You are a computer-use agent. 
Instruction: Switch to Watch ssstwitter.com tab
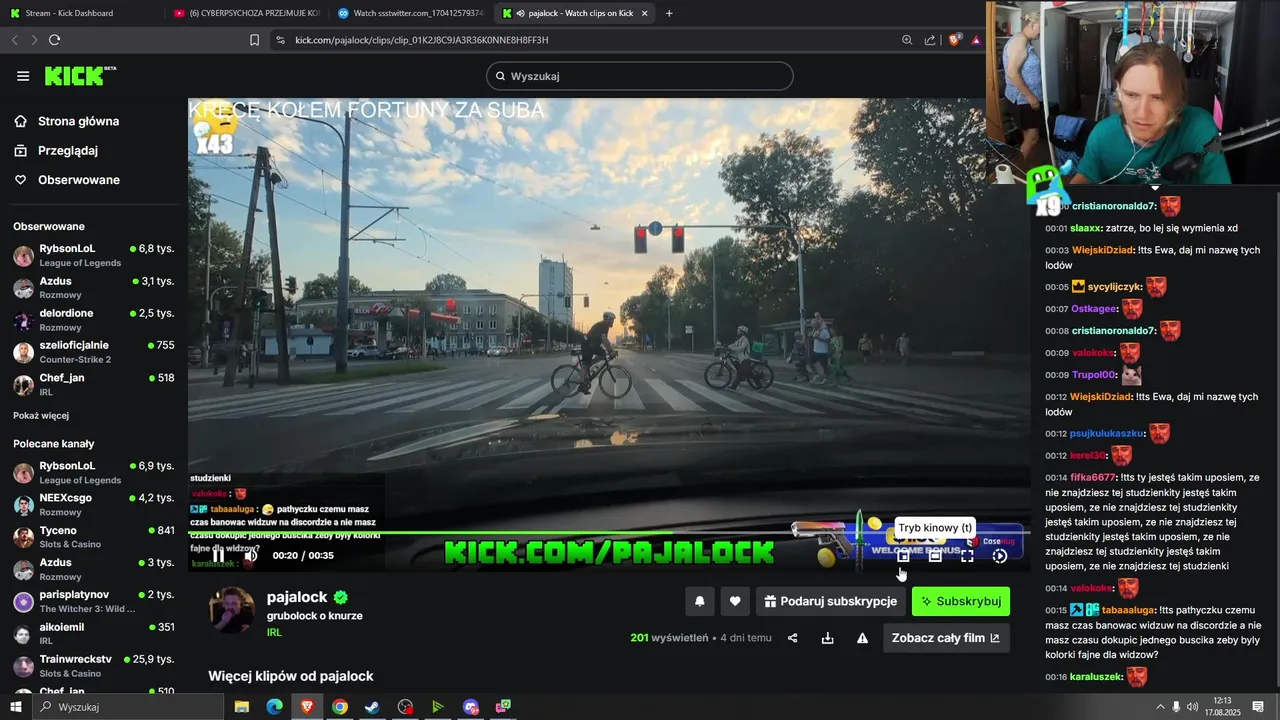[410, 13]
